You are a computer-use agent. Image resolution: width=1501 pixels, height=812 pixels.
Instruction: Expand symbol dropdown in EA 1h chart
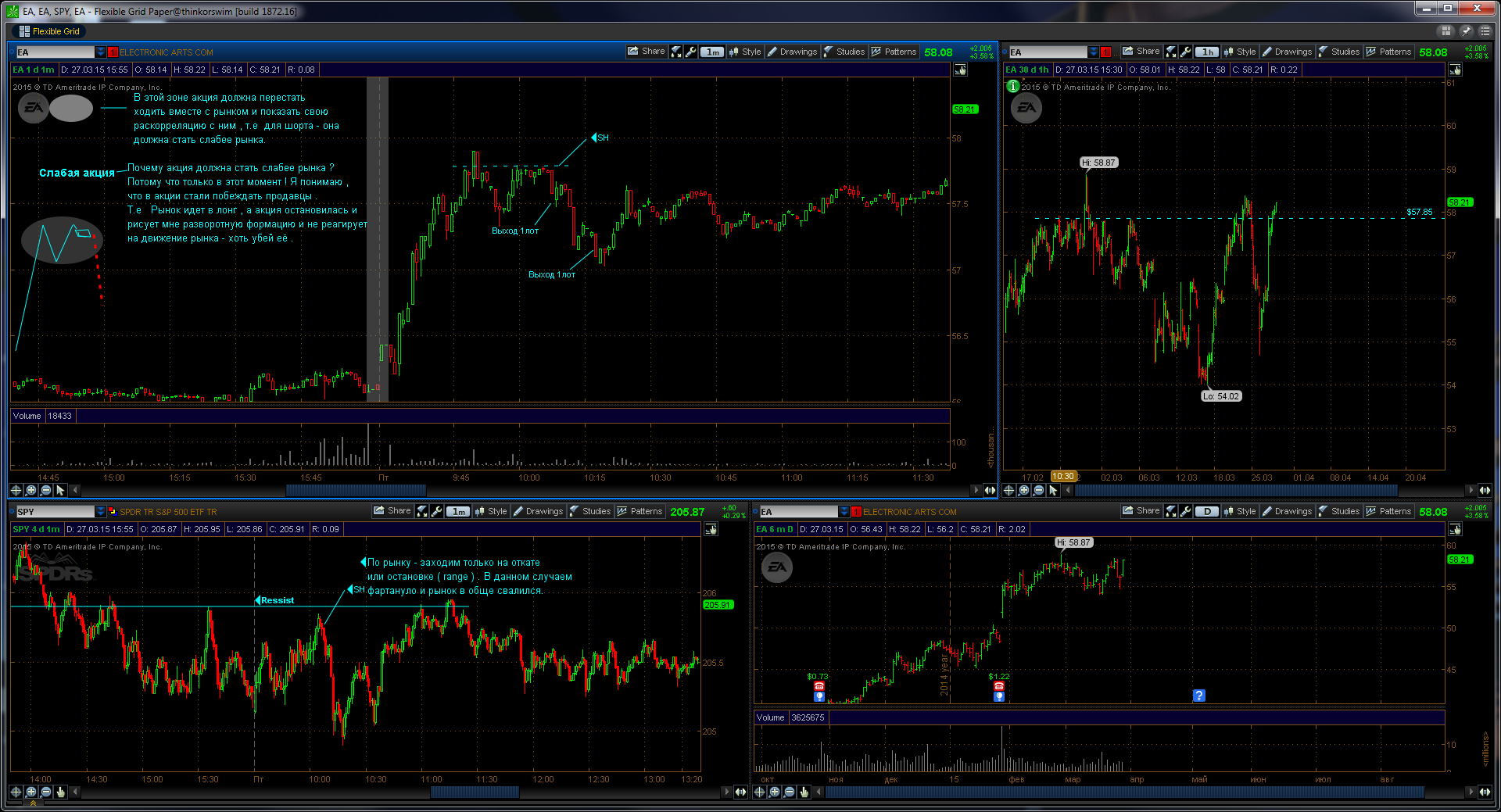pyautogui.click(x=1094, y=52)
